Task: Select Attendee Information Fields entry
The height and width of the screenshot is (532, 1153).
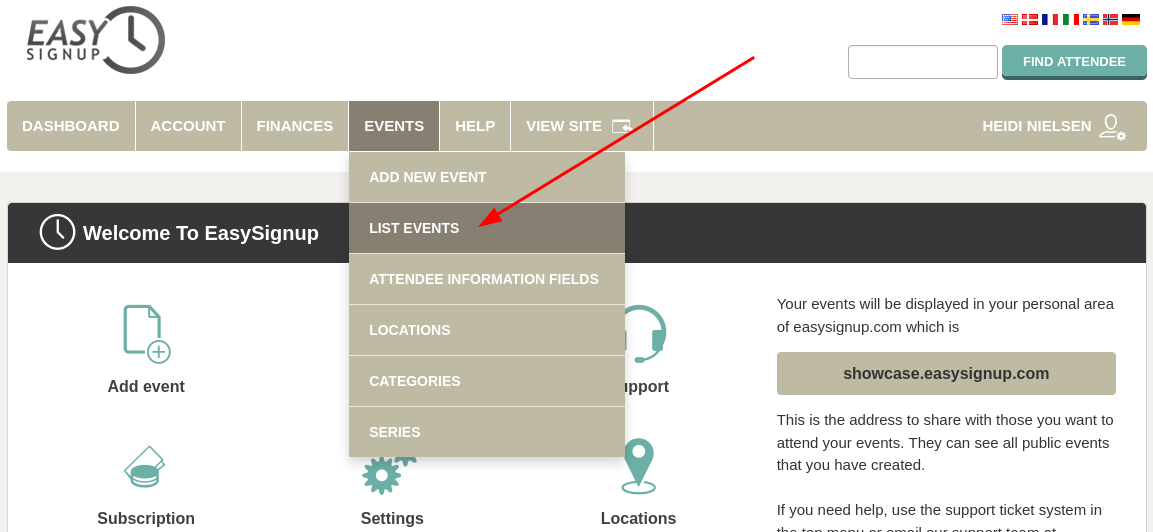Action: (487, 280)
